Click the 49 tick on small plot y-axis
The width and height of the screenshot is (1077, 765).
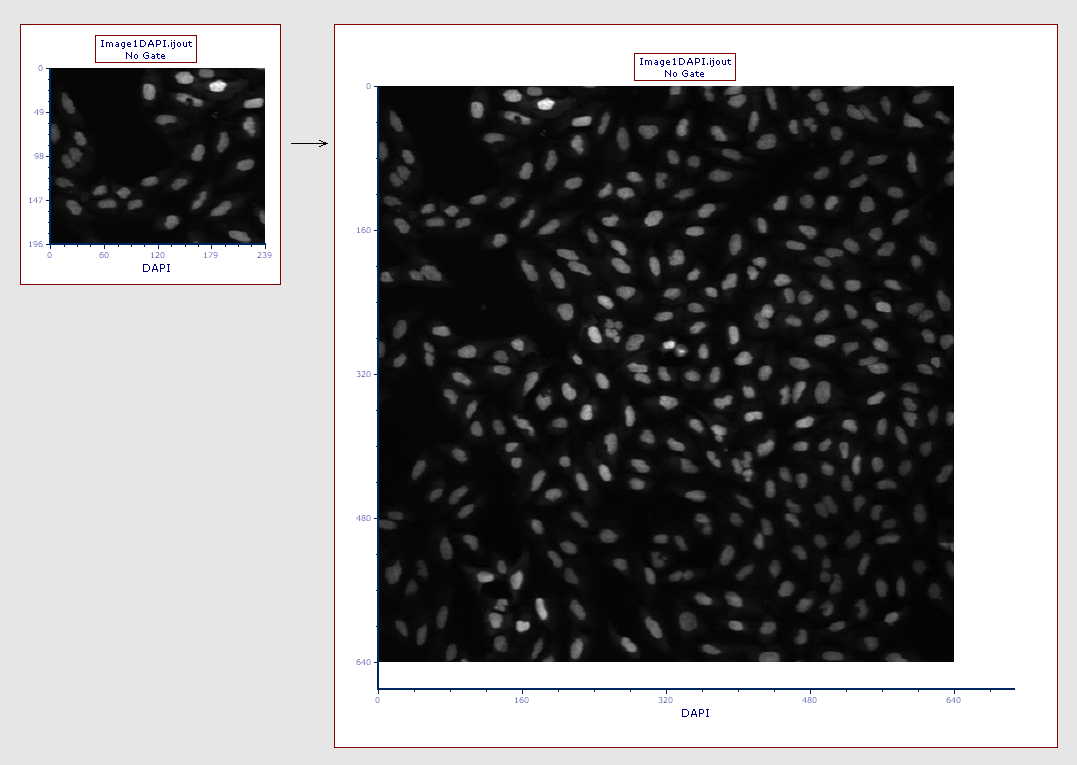(x=38, y=112)
